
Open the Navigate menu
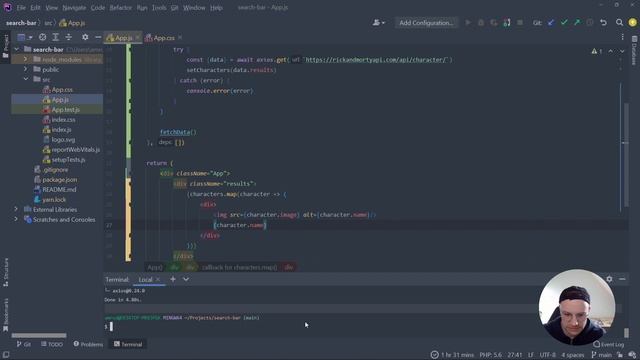[74, 7]
